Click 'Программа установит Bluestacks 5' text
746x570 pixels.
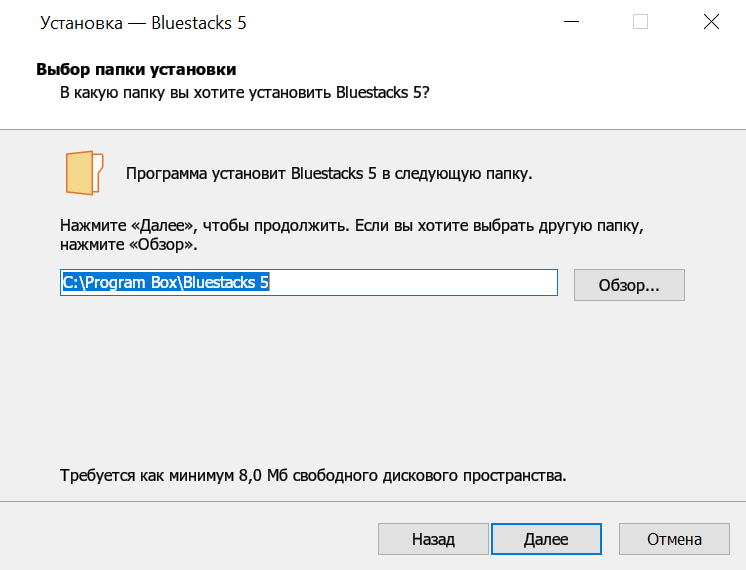[x=251, y=174]
